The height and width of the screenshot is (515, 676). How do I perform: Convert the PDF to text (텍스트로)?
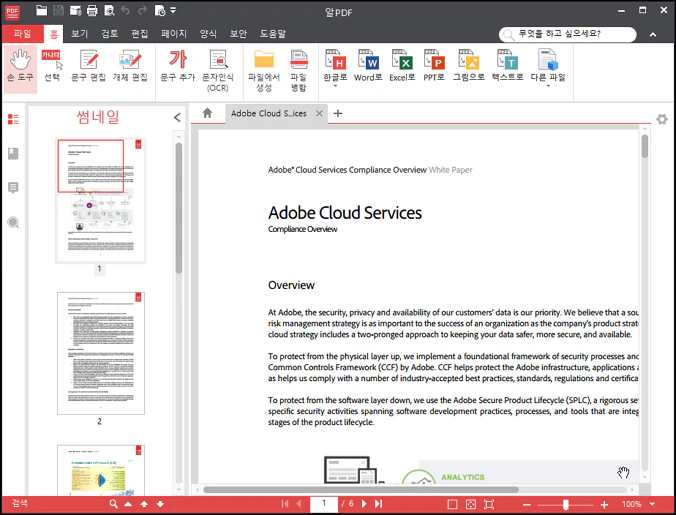(x=507, y=66)
